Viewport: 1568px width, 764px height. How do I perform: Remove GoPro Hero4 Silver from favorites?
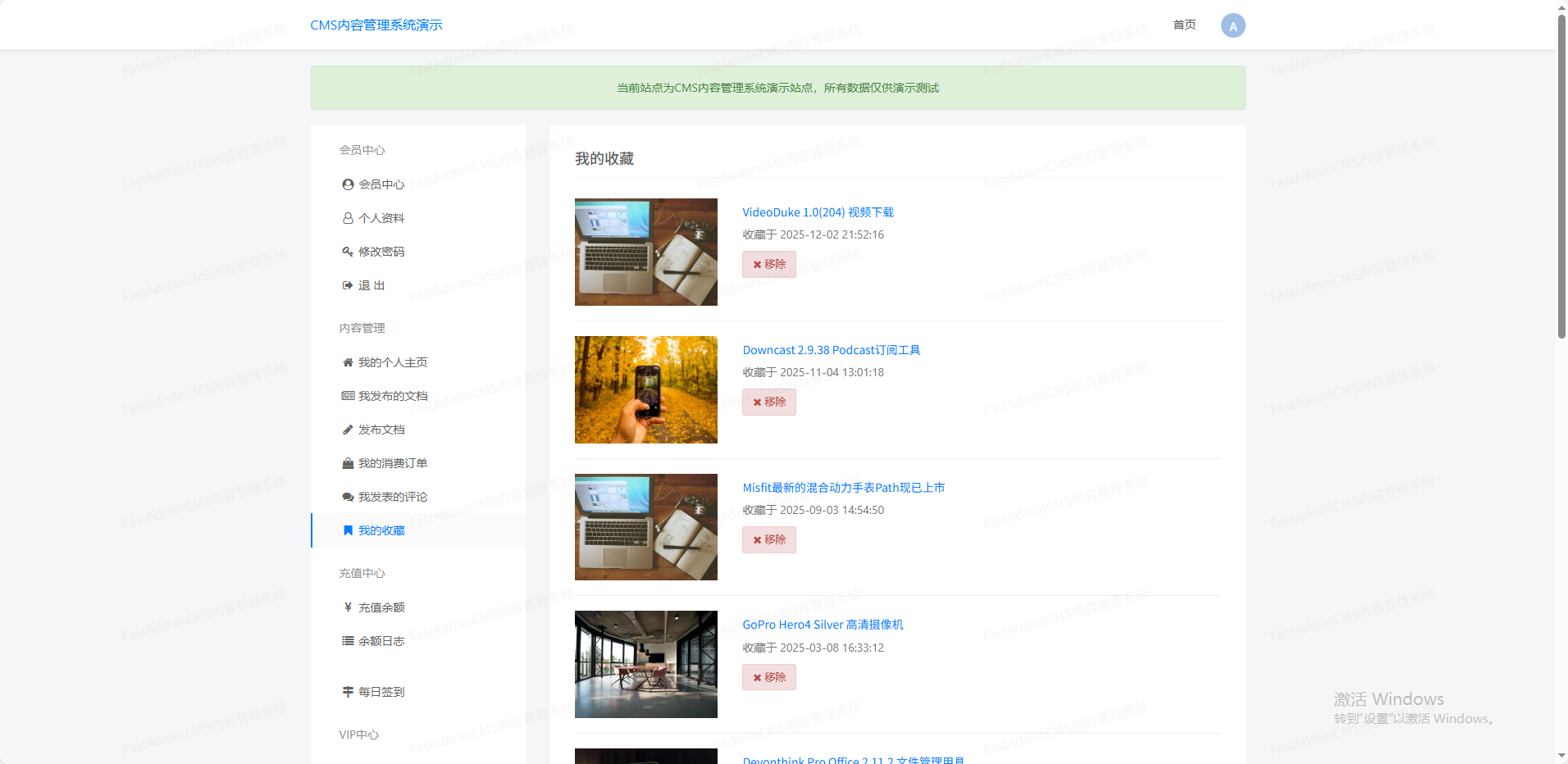[768, 677]
